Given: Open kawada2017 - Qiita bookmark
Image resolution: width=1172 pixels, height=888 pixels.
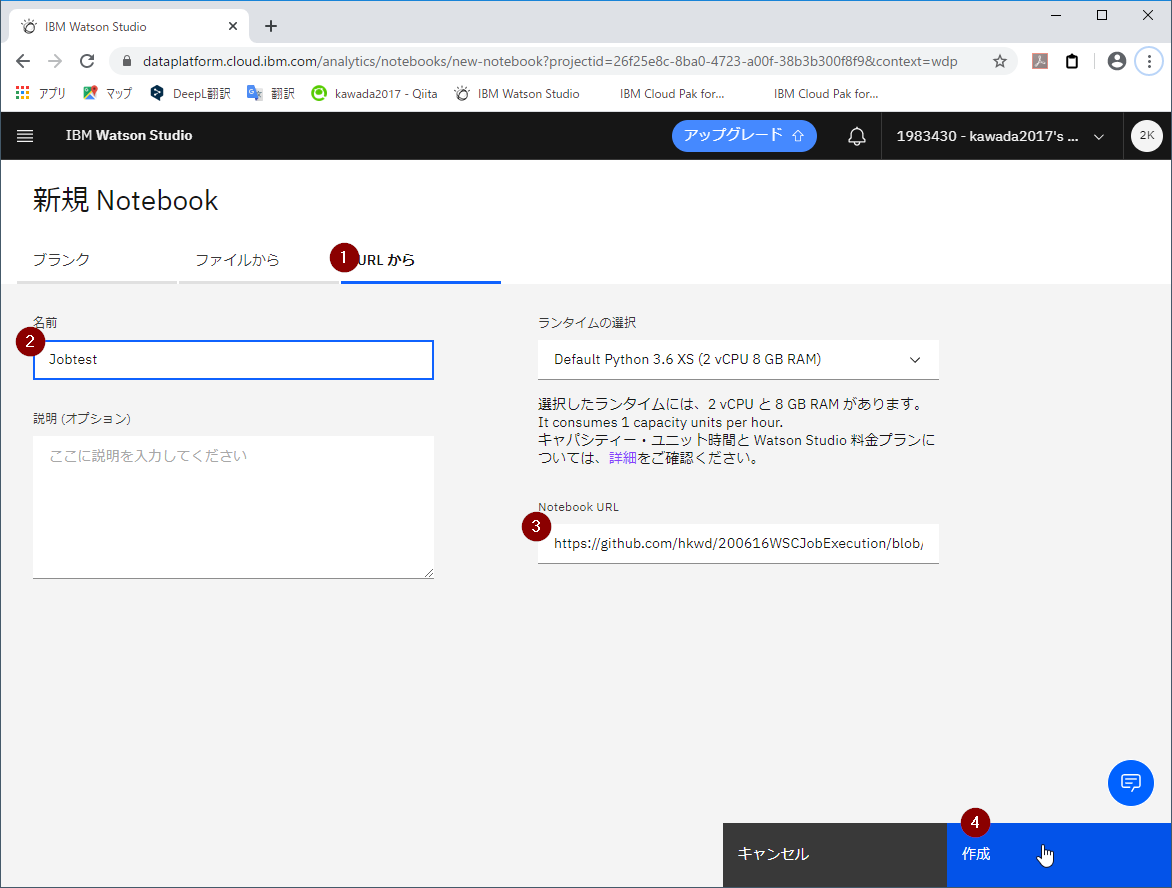Looking at the screenshot, I should [x=374, y=93].
